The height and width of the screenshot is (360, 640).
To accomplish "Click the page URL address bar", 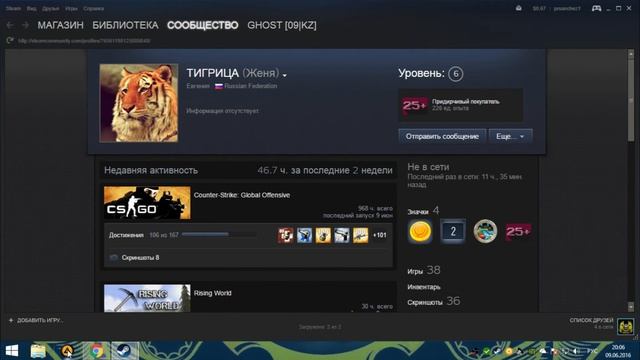I will pyautogui.click(x=84, y=40).
